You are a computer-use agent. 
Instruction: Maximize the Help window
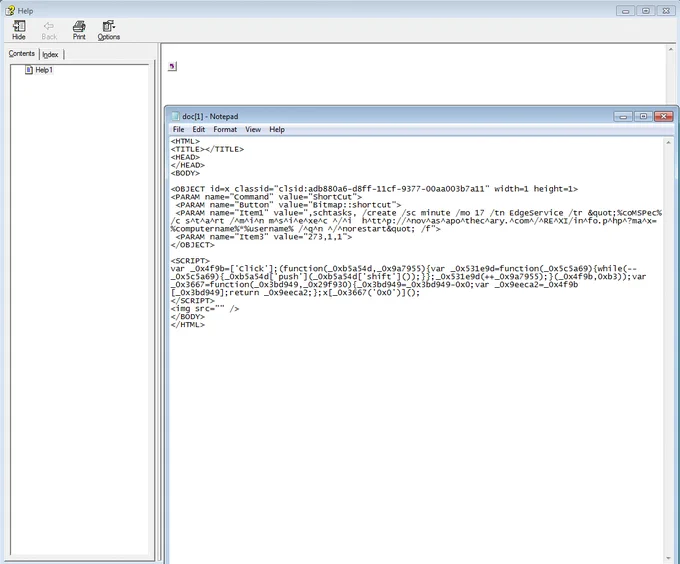point(646,11)
